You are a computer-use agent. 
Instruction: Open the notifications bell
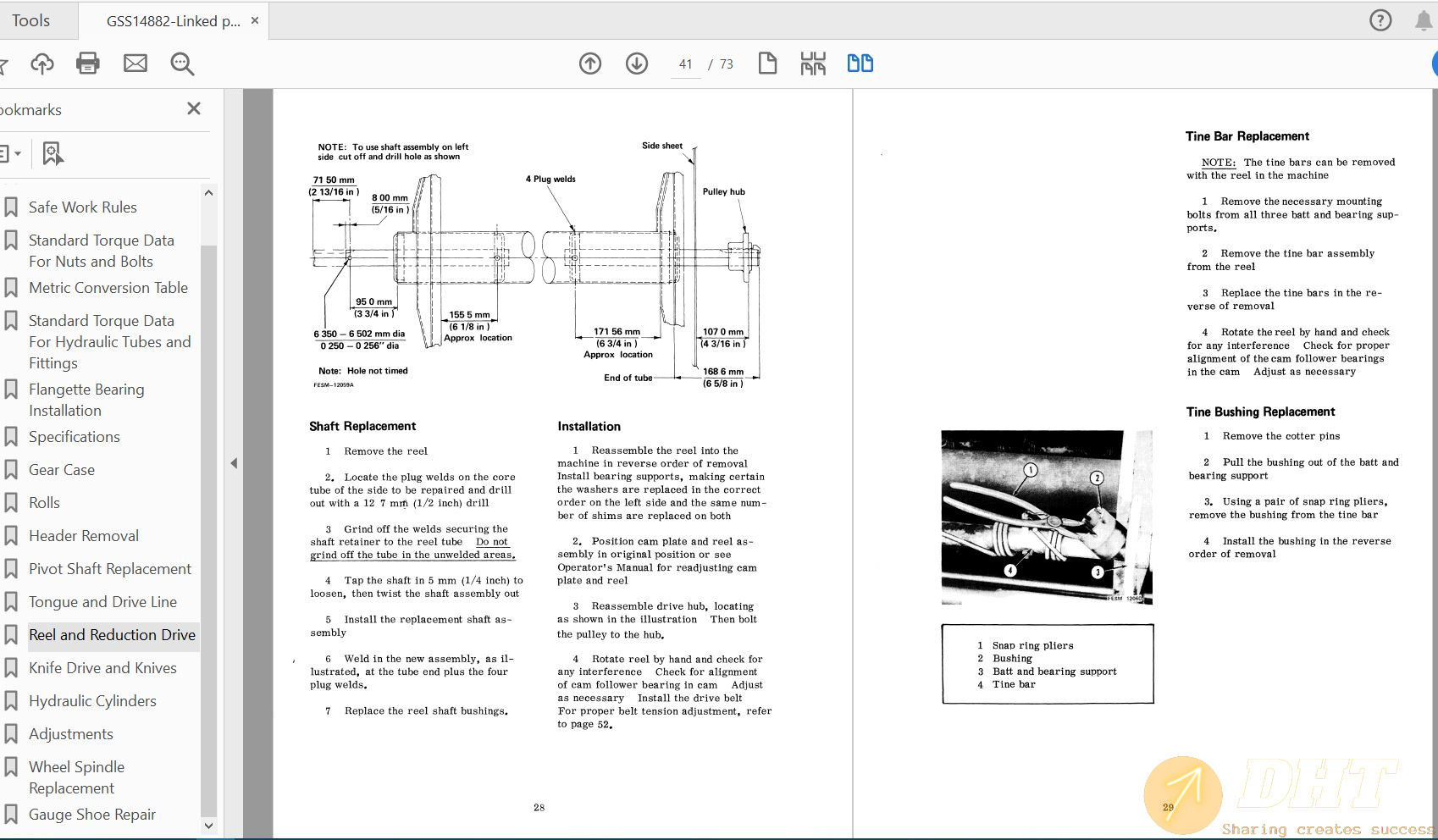click(1424, 20)
